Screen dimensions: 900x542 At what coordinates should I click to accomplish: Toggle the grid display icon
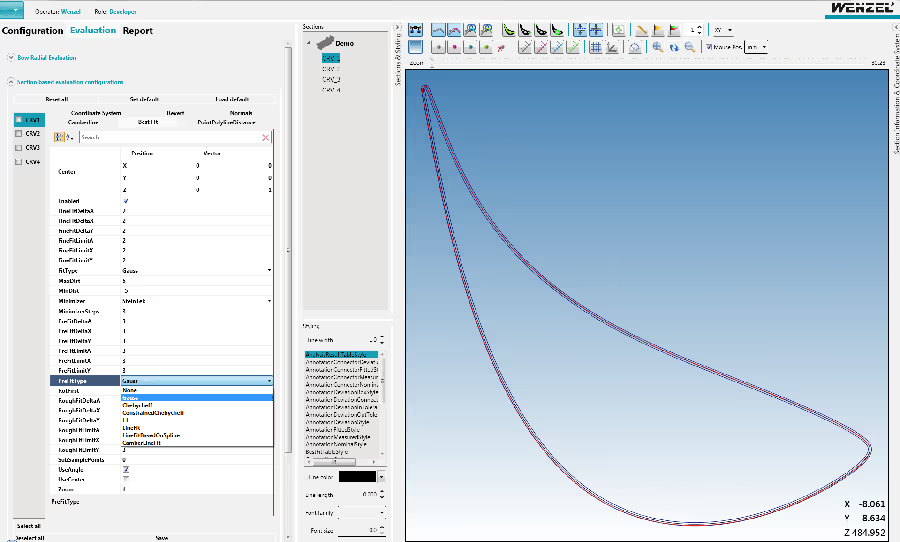[x=595, y=47]
